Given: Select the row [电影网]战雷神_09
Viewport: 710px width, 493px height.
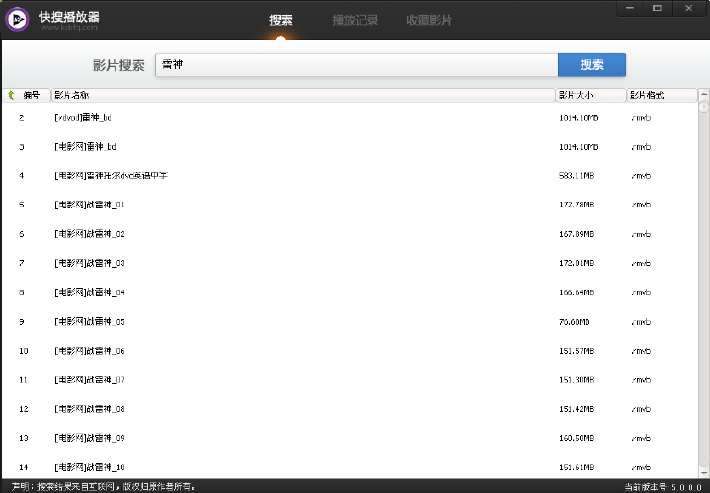Looking at the screenshot, I should (x=350, y=438).
